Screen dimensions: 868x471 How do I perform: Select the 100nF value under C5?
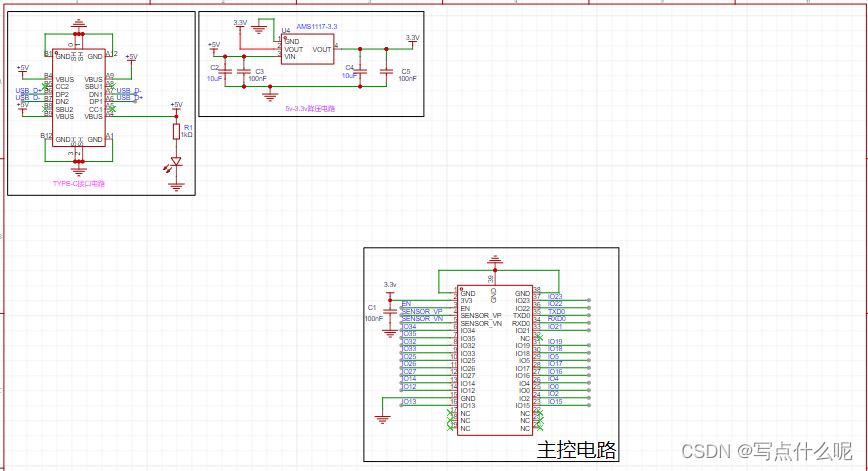pos(407,79)
